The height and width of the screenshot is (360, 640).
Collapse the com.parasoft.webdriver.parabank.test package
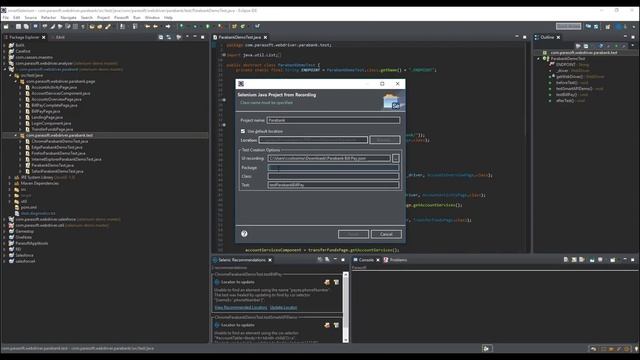click(x=16, y=135)
